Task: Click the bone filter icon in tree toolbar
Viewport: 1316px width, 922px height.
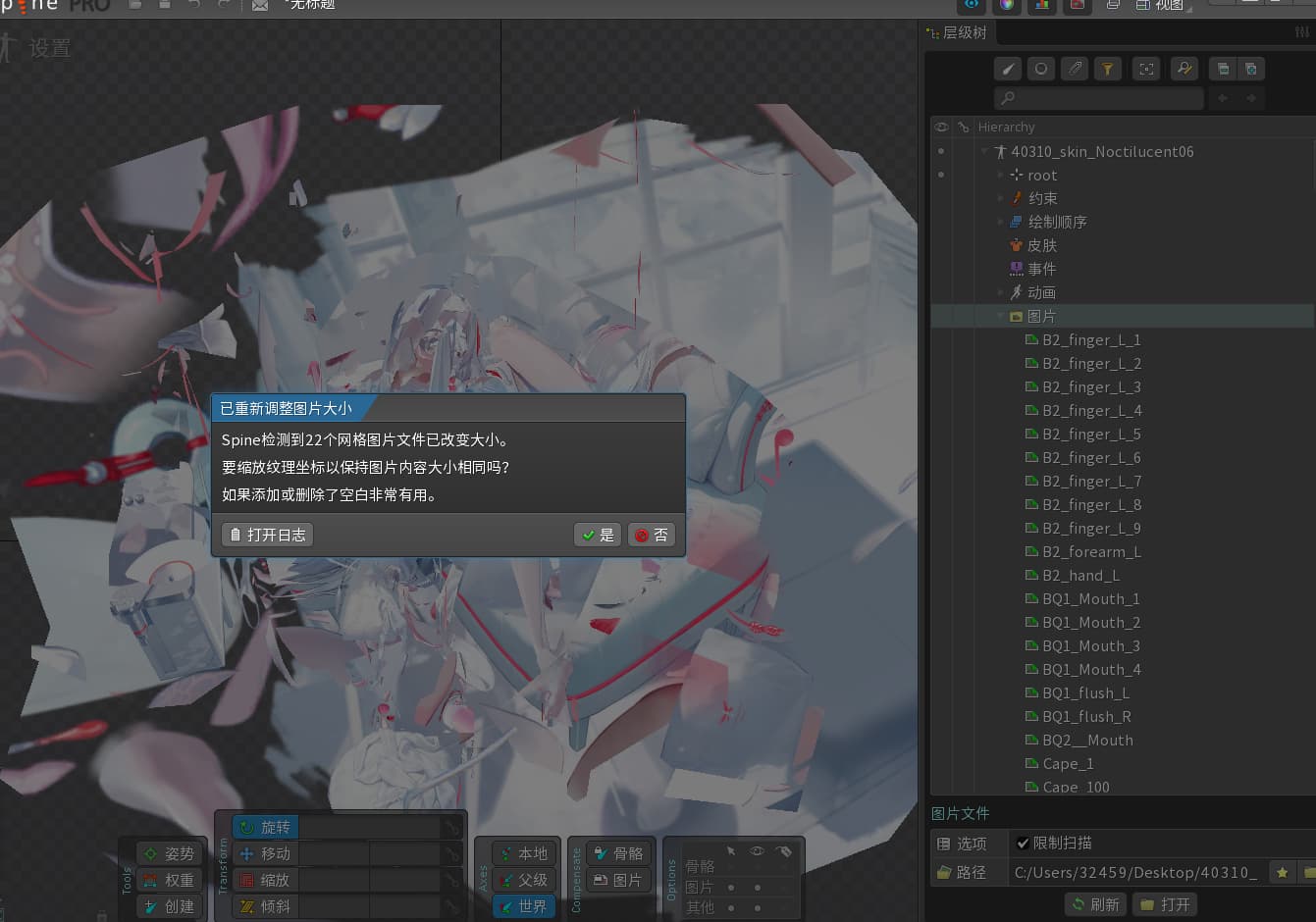Action: point(1008,69)
